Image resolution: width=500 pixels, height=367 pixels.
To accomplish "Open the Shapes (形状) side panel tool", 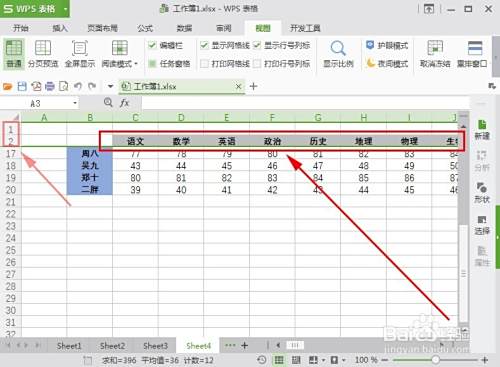I will pos(482,193).
